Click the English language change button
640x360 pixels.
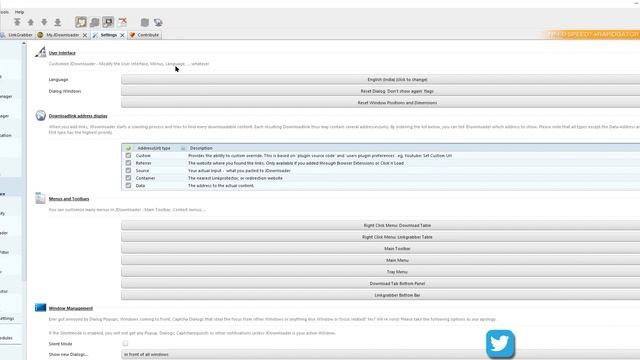[380, 80]
